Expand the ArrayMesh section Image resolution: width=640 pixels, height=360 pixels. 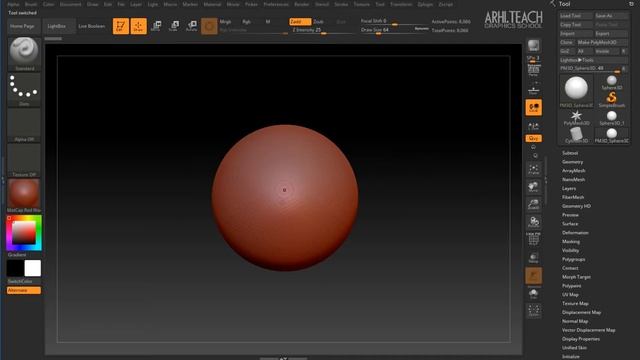(573, 171)
